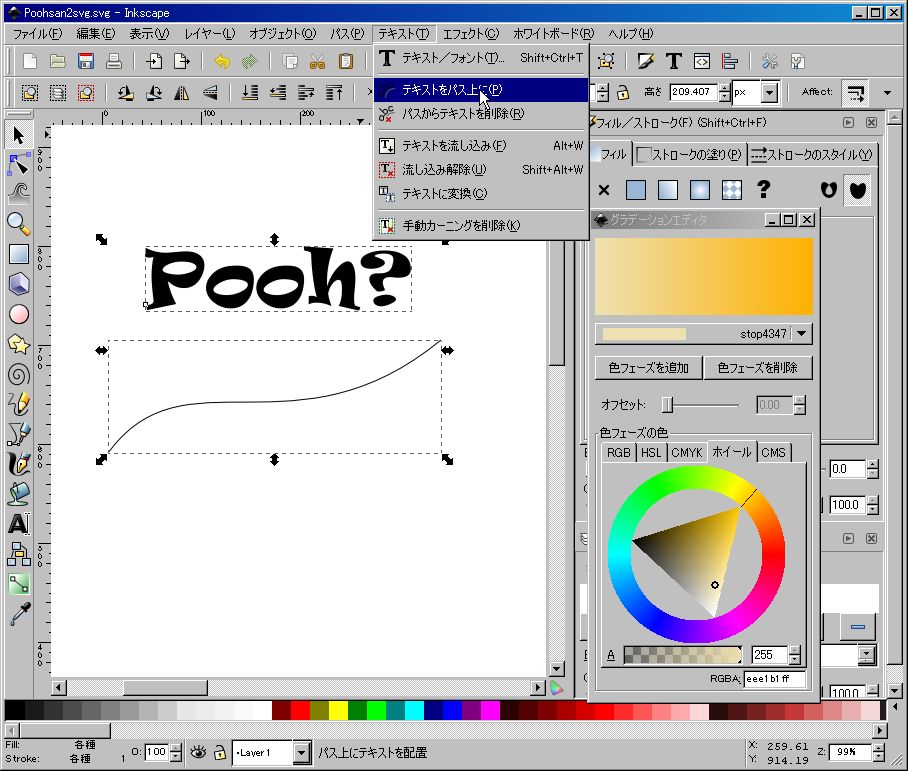
Task: Click the Undo arrow icon
Action: pos(222,61)
